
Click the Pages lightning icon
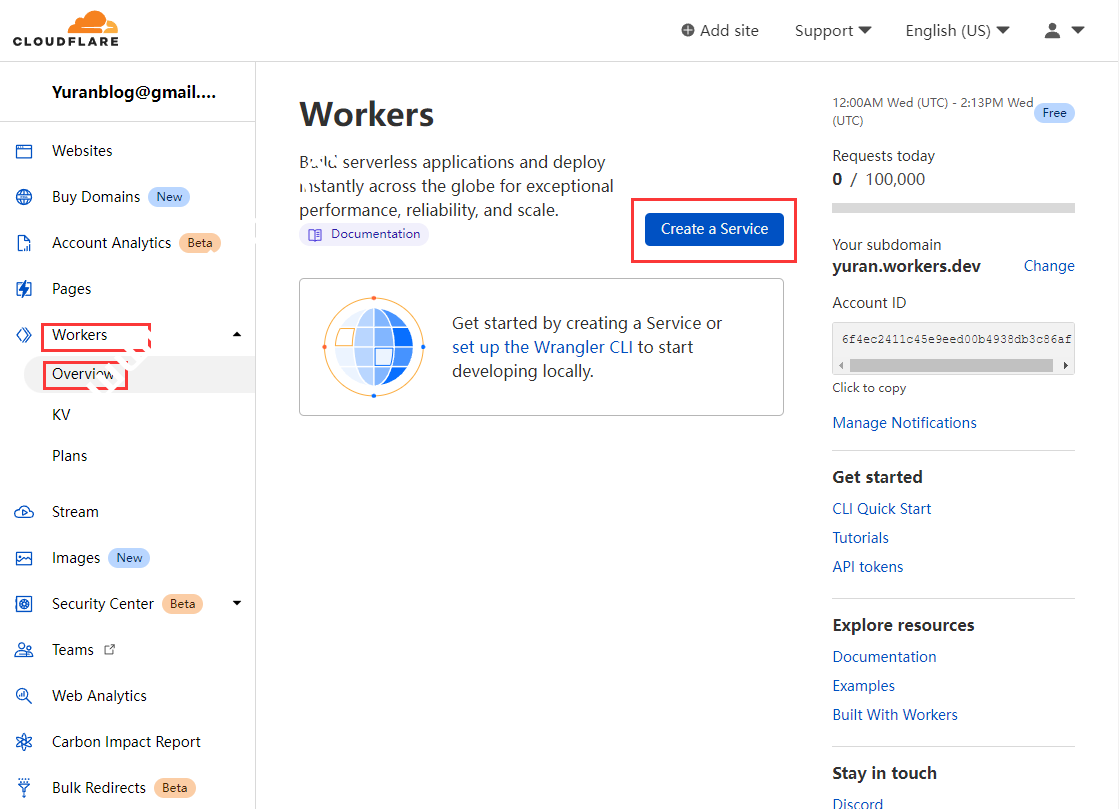(x=24, y=289)
